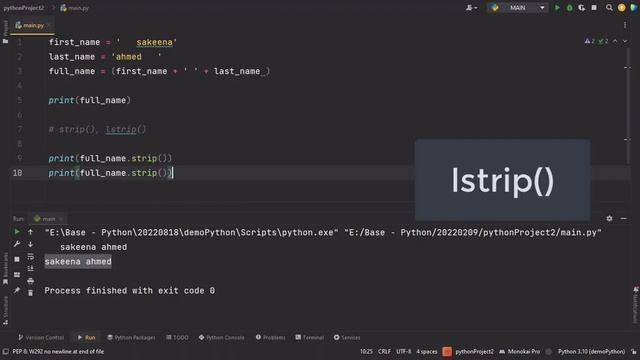Click the strip() comment on line 7
This screenshot has height=360, width=640.
tap(97, 129)
